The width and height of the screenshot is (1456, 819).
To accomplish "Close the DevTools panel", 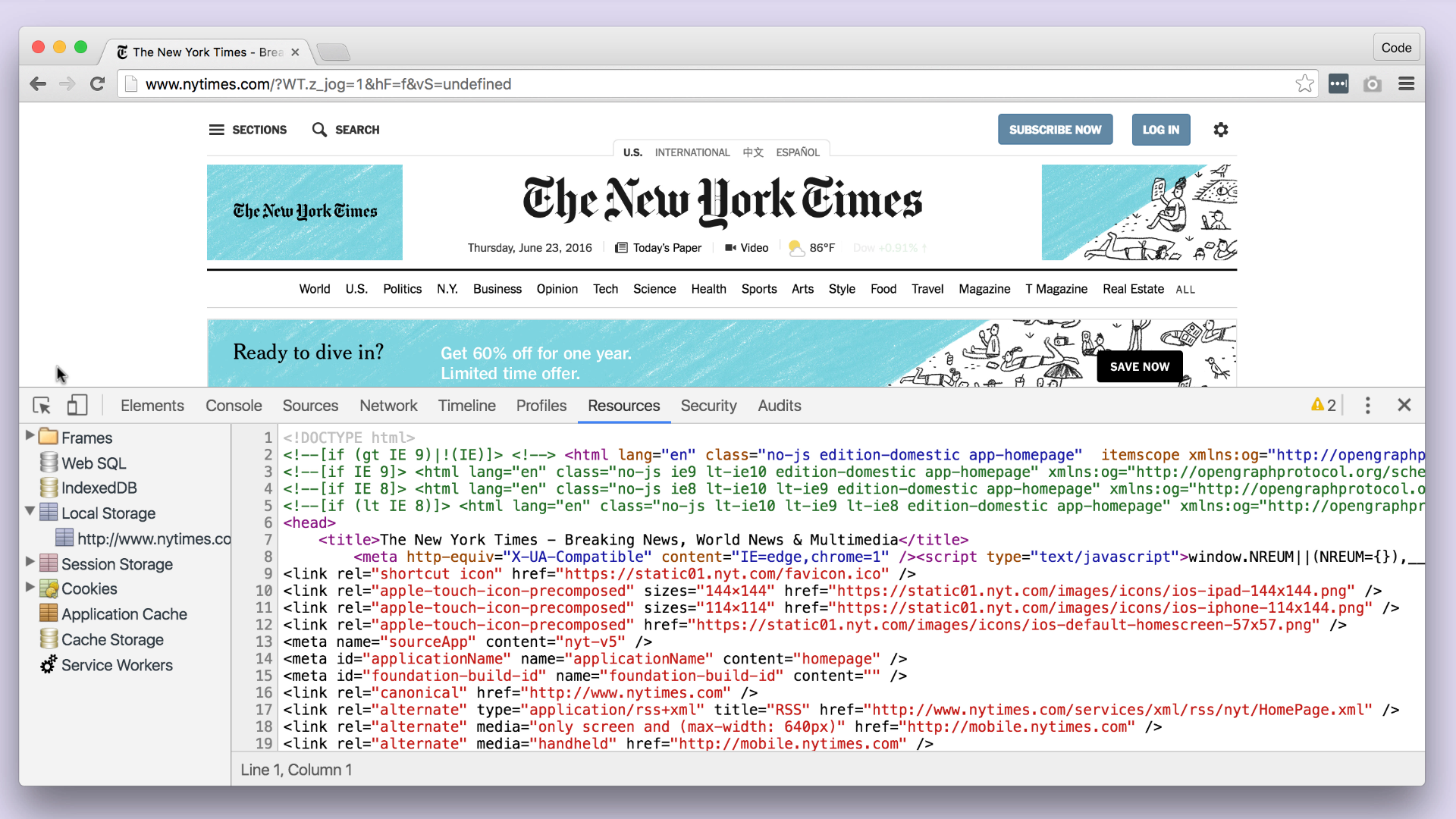I will click(x=1404, y=406).
